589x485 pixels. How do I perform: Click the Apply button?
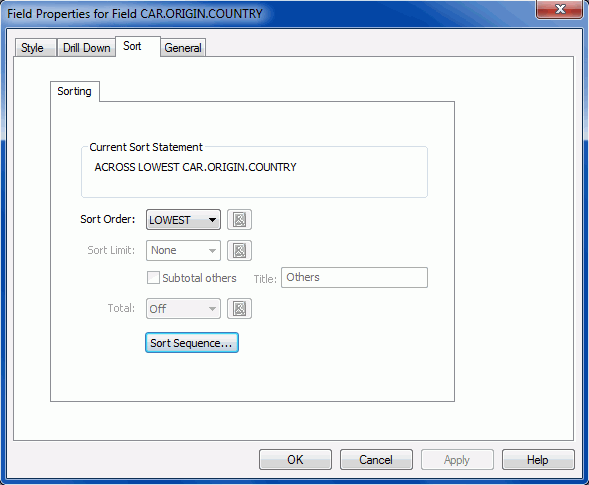(x=457, y=459)
